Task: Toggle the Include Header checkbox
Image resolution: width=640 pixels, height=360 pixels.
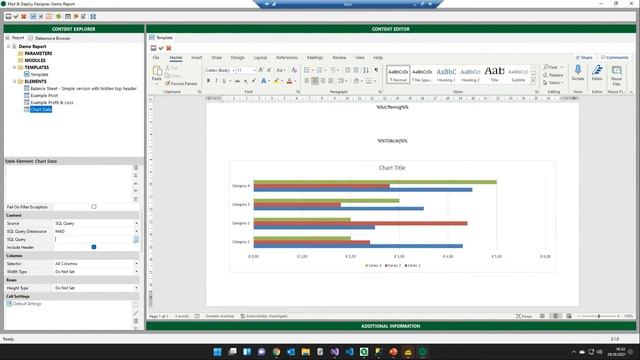Action: [94, 247]
